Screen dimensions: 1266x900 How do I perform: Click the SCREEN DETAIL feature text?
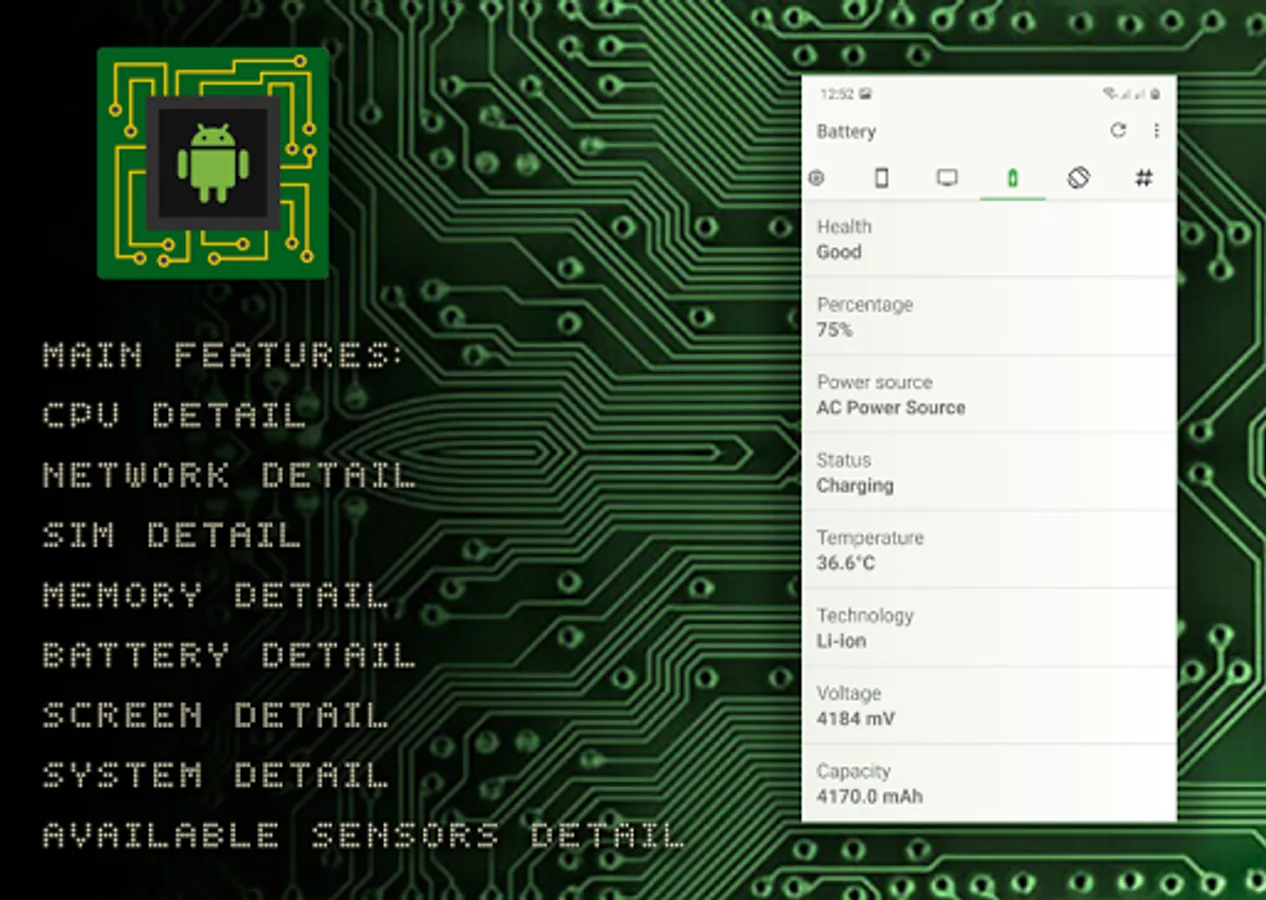pos(214,715)
